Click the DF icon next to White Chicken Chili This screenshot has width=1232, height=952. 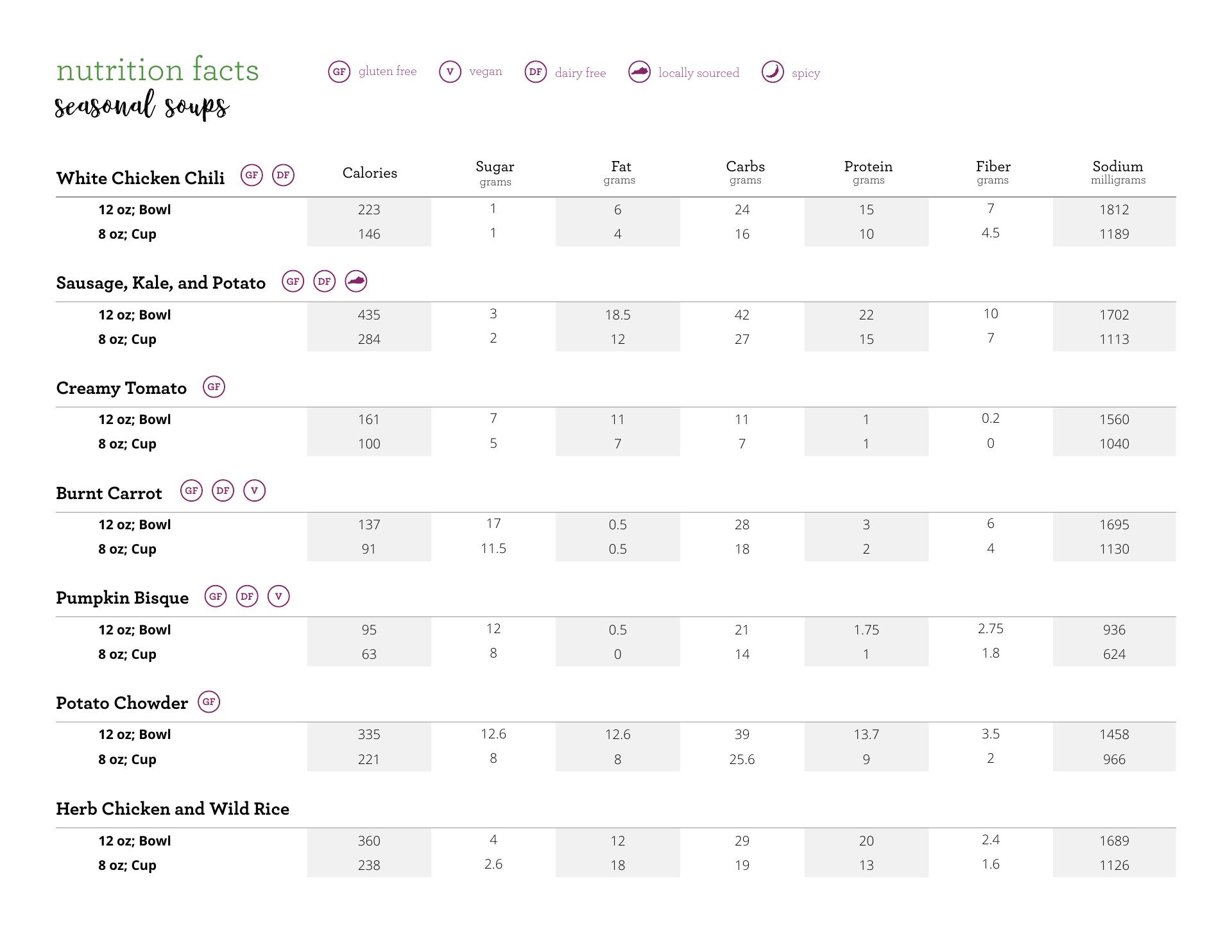point(283,175)
